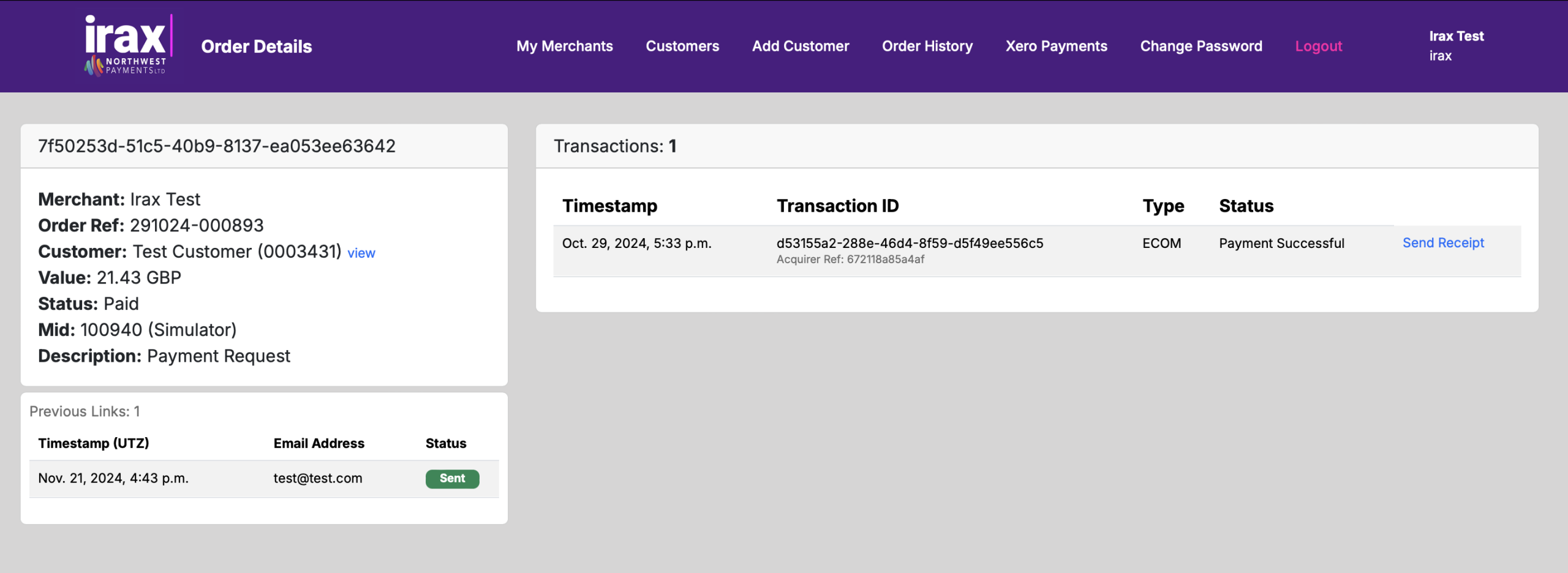Open Xero Payments section
This screenshot has height=573, width=1568.
tap(1056, 46)
